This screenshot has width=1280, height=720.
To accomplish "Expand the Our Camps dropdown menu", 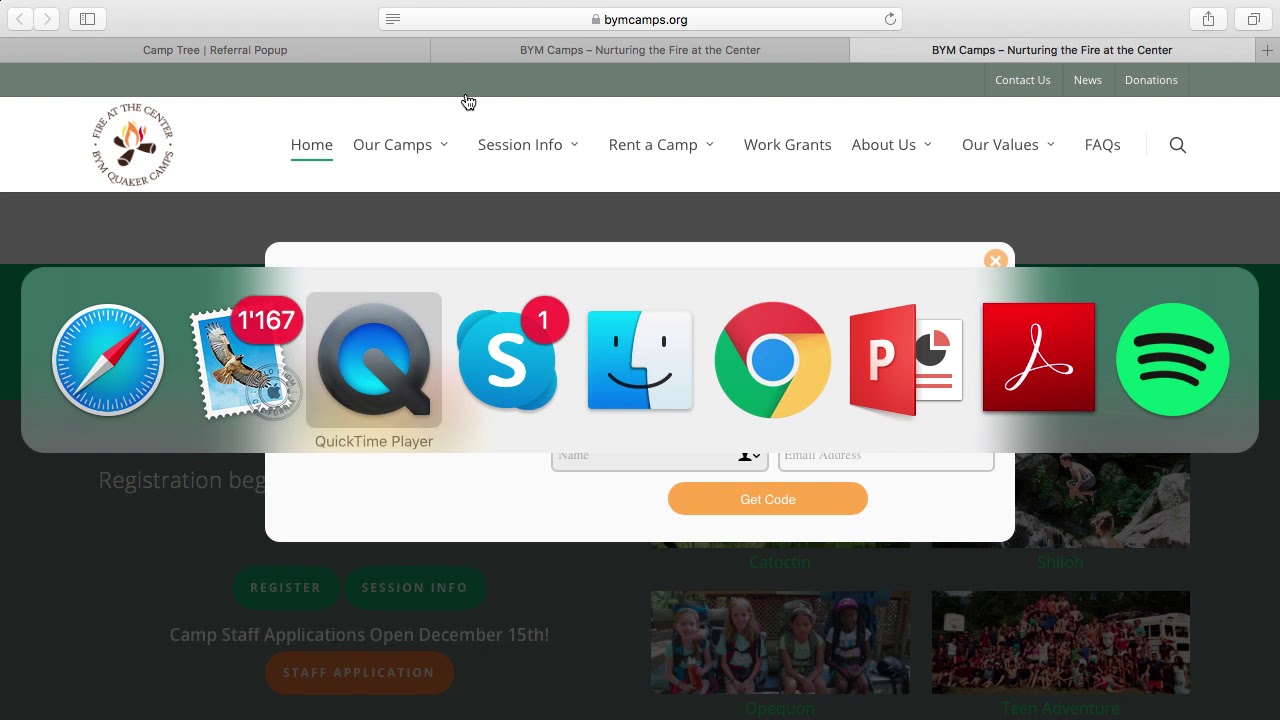I will (401, 145).
